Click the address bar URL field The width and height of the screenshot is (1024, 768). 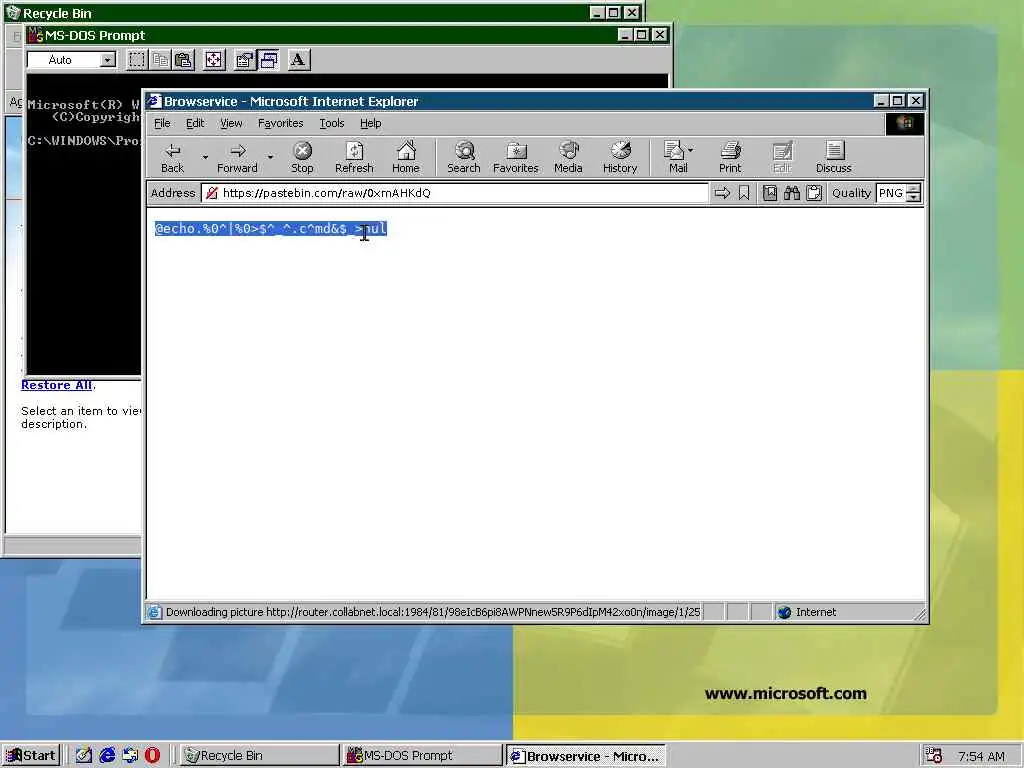point(455,193)
